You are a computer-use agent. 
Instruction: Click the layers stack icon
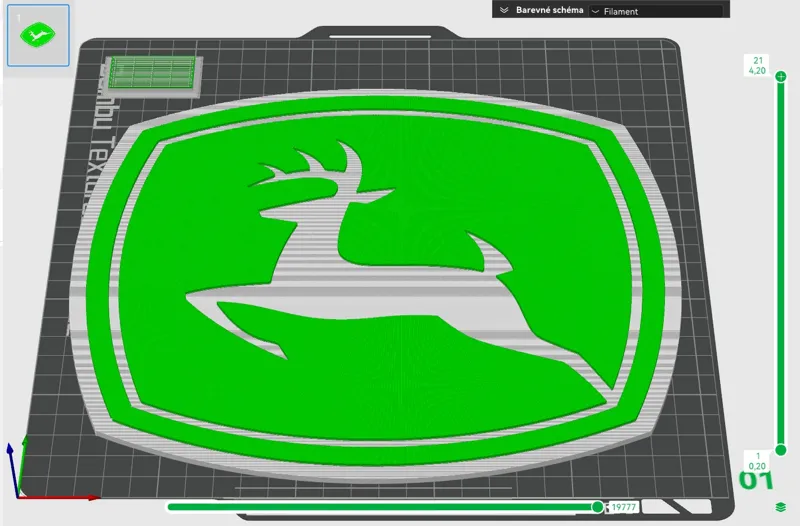tap(780, 507)
